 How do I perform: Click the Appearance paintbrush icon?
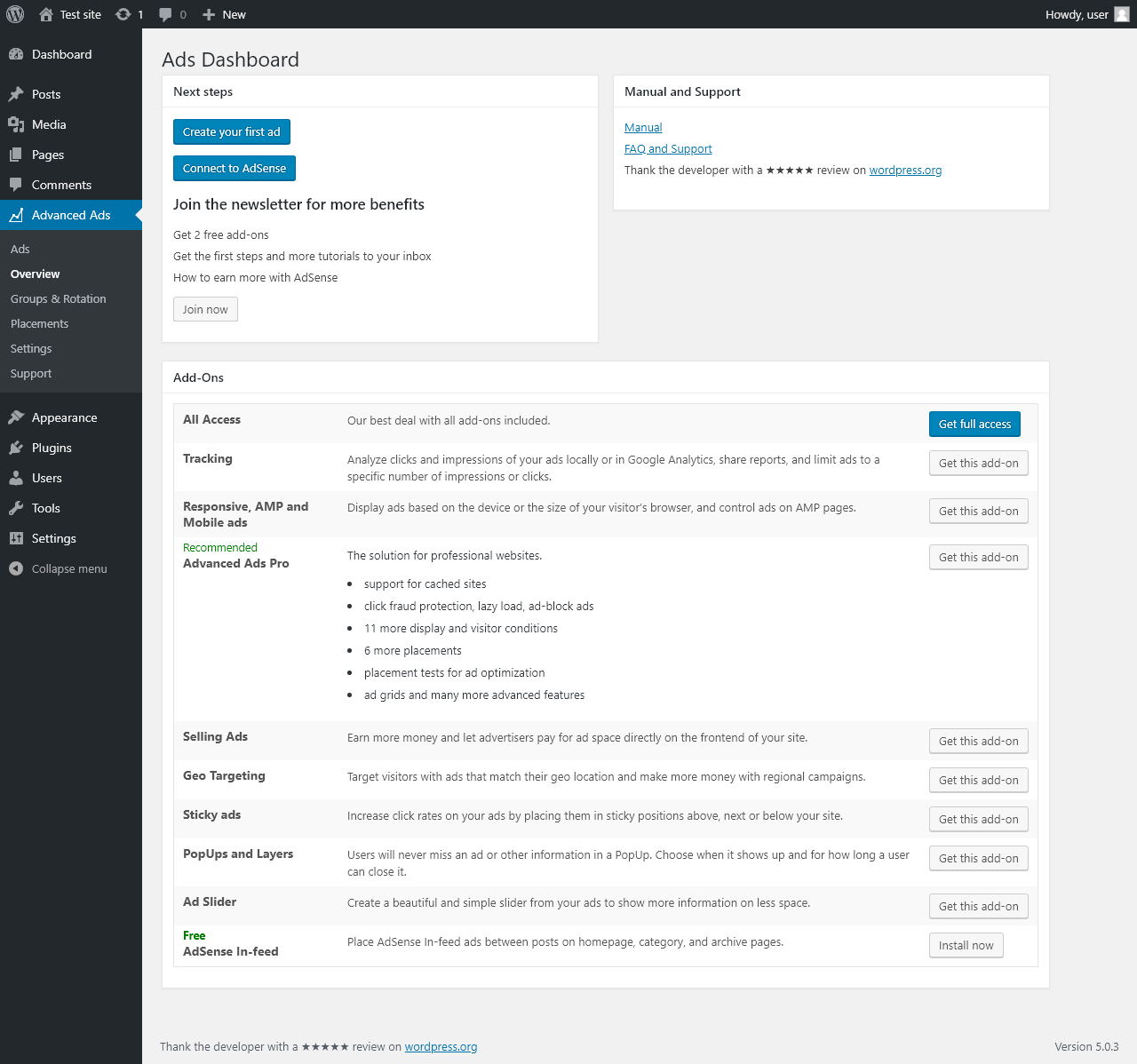click(x=16, y=417)
